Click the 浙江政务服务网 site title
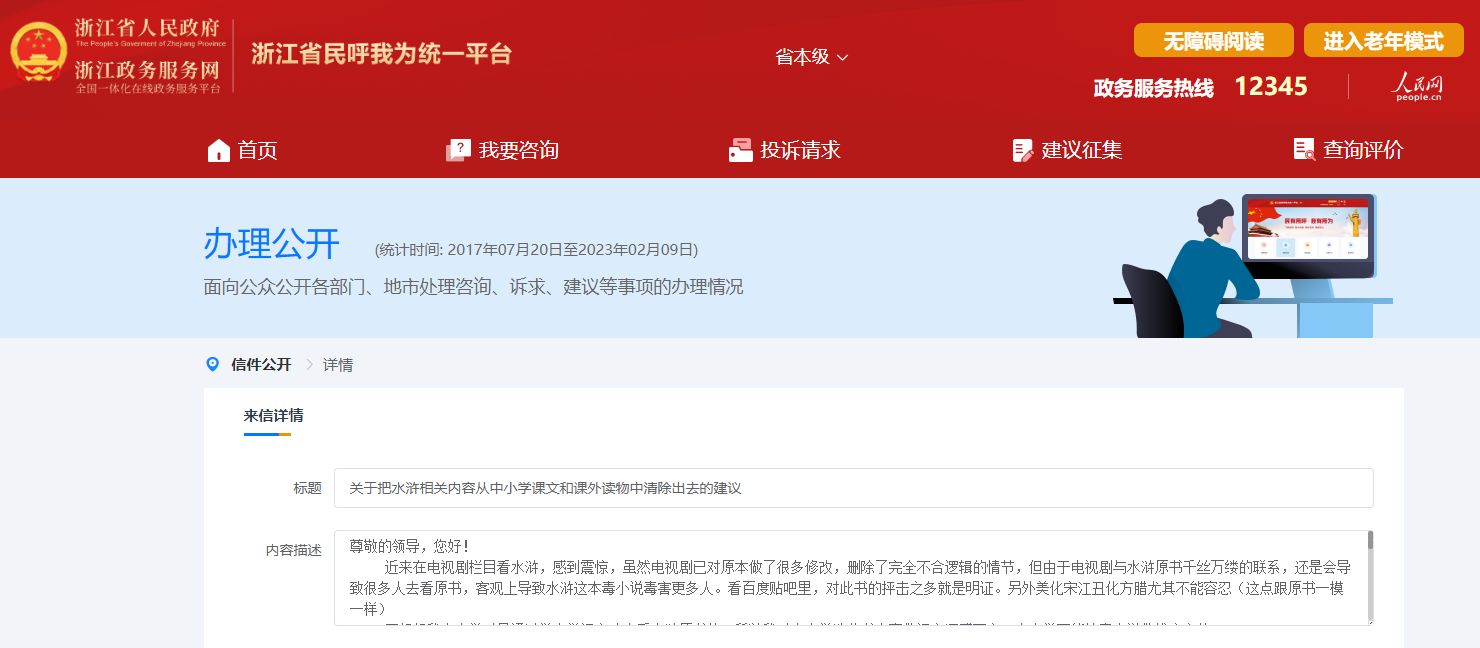Viewport: 1480px width, 648px height. (x=147, y=70)
